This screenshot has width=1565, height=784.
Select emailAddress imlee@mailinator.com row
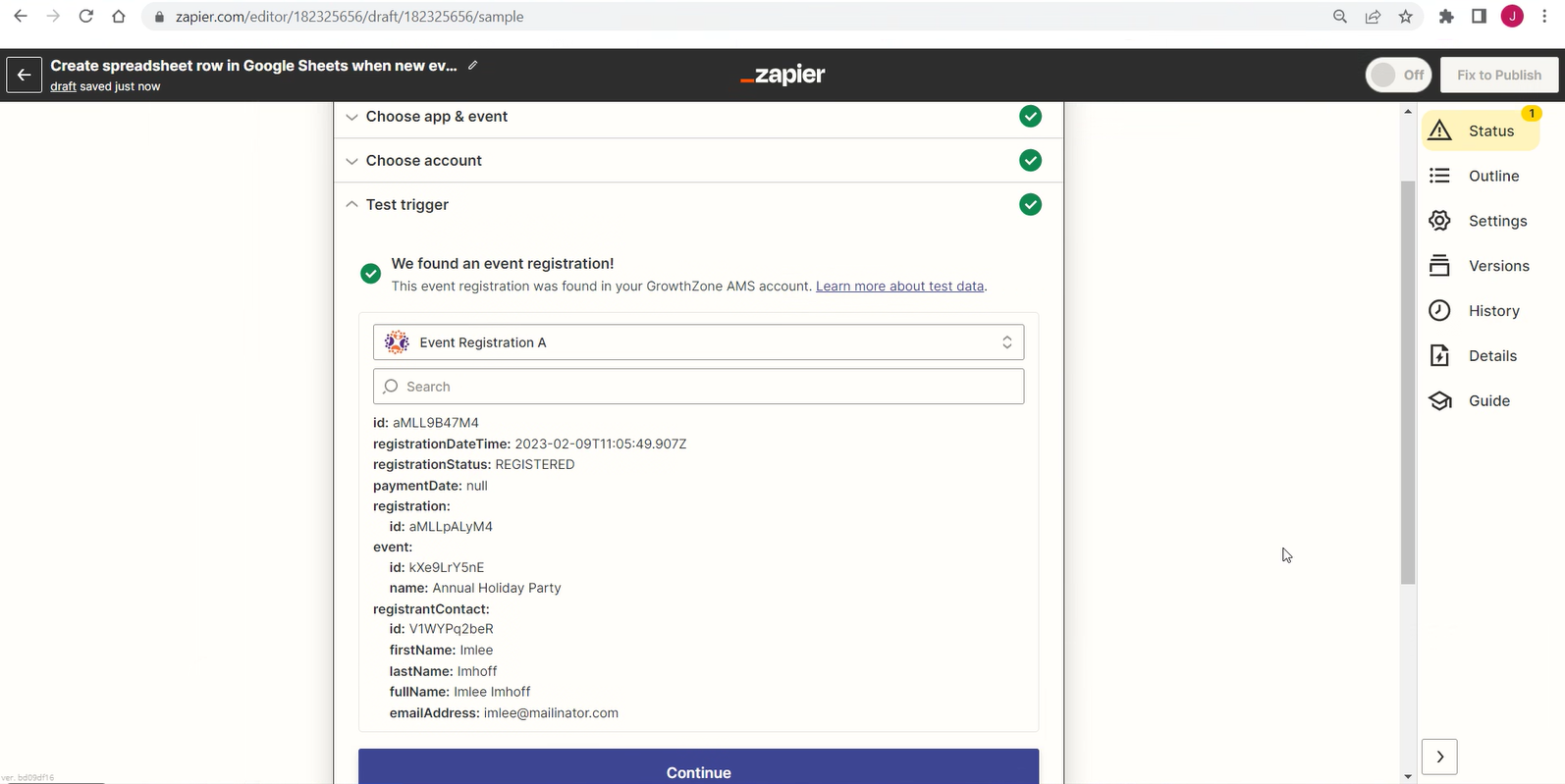pos(504,713)
